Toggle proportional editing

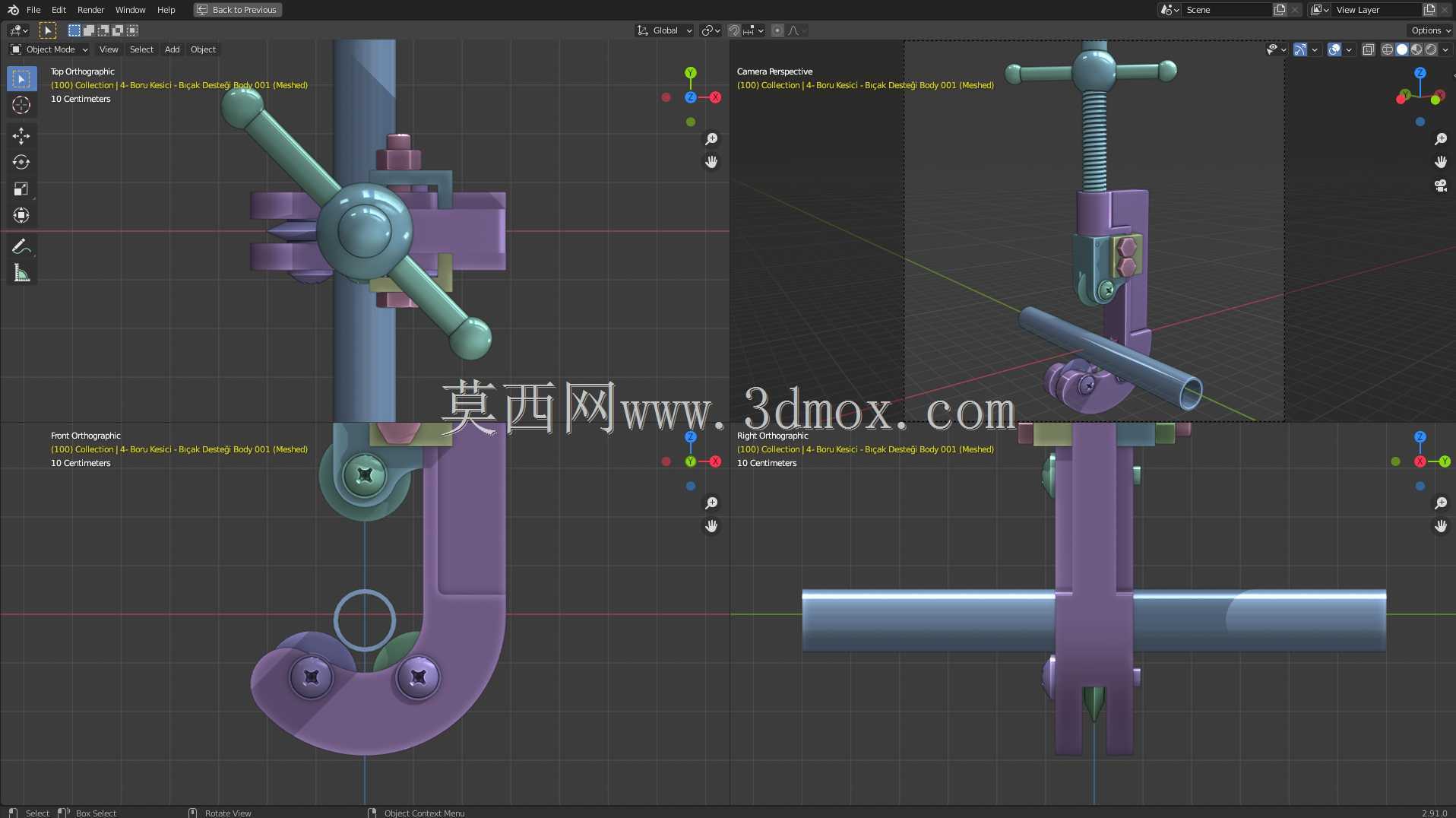[777, 30]
